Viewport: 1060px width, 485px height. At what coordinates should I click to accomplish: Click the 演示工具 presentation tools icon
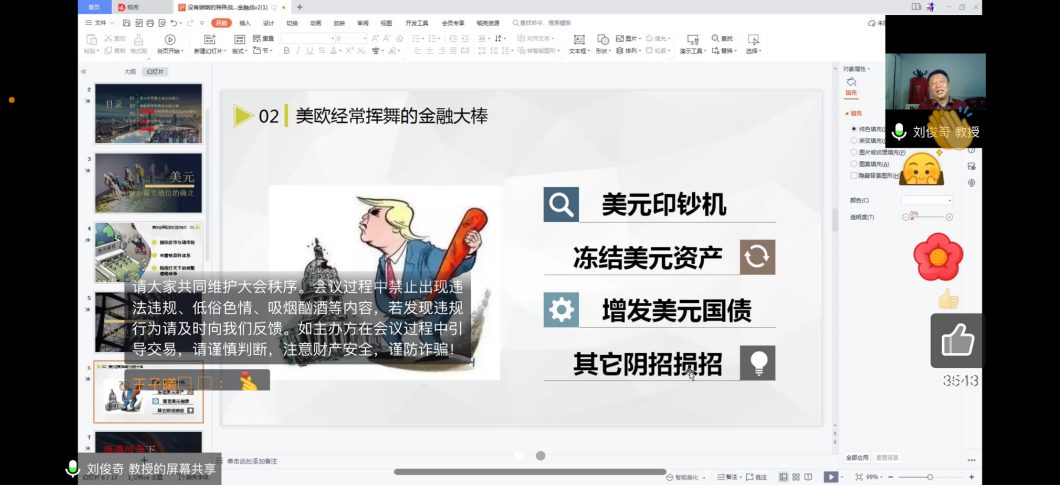click(692, 40)
